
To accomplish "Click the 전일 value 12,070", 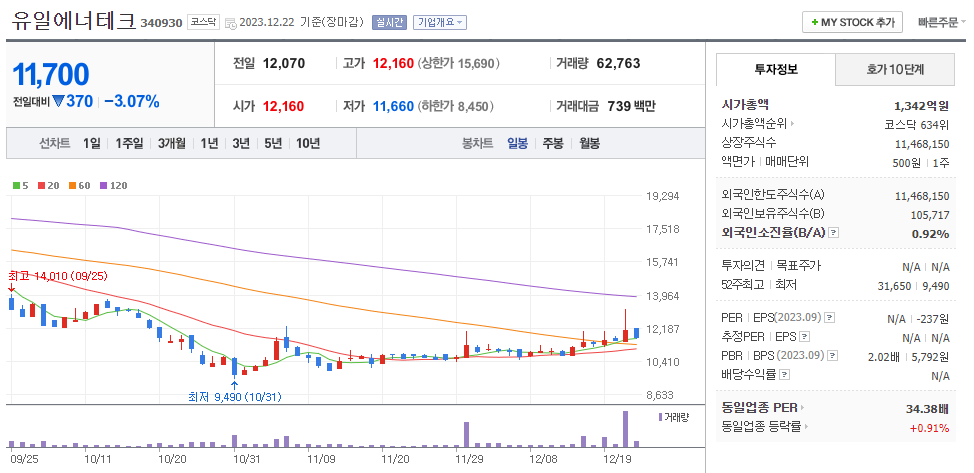I will click(x=284, y=63).
